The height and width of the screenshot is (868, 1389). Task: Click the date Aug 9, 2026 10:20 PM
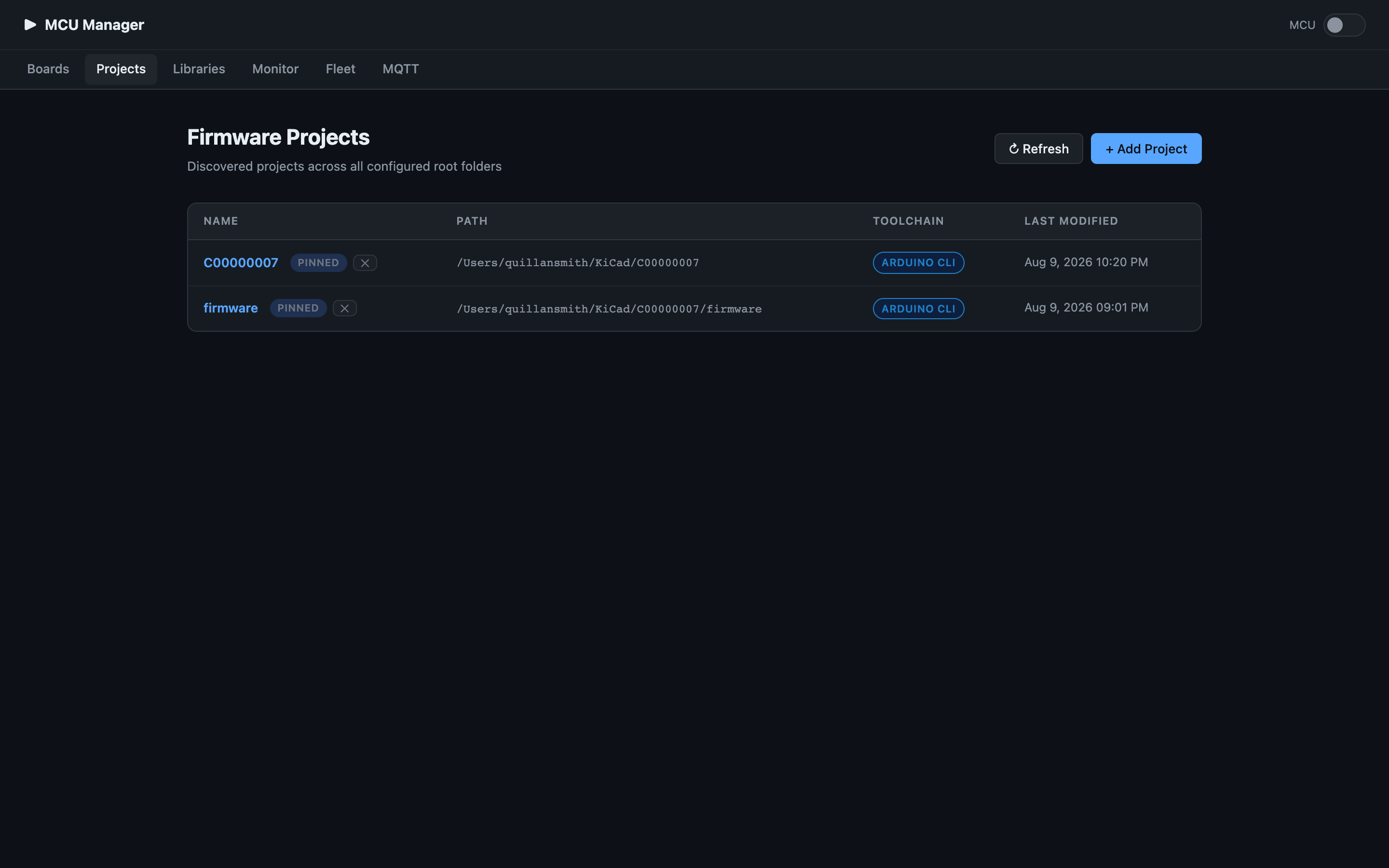1086,262
